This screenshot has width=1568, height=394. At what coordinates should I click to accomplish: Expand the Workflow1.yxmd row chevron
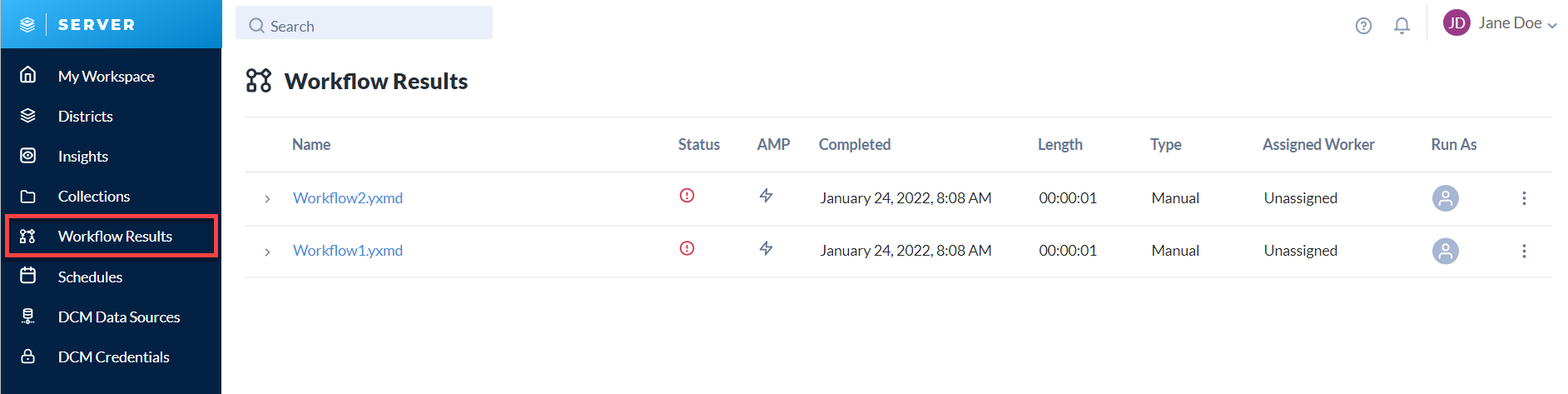[267, 252]
